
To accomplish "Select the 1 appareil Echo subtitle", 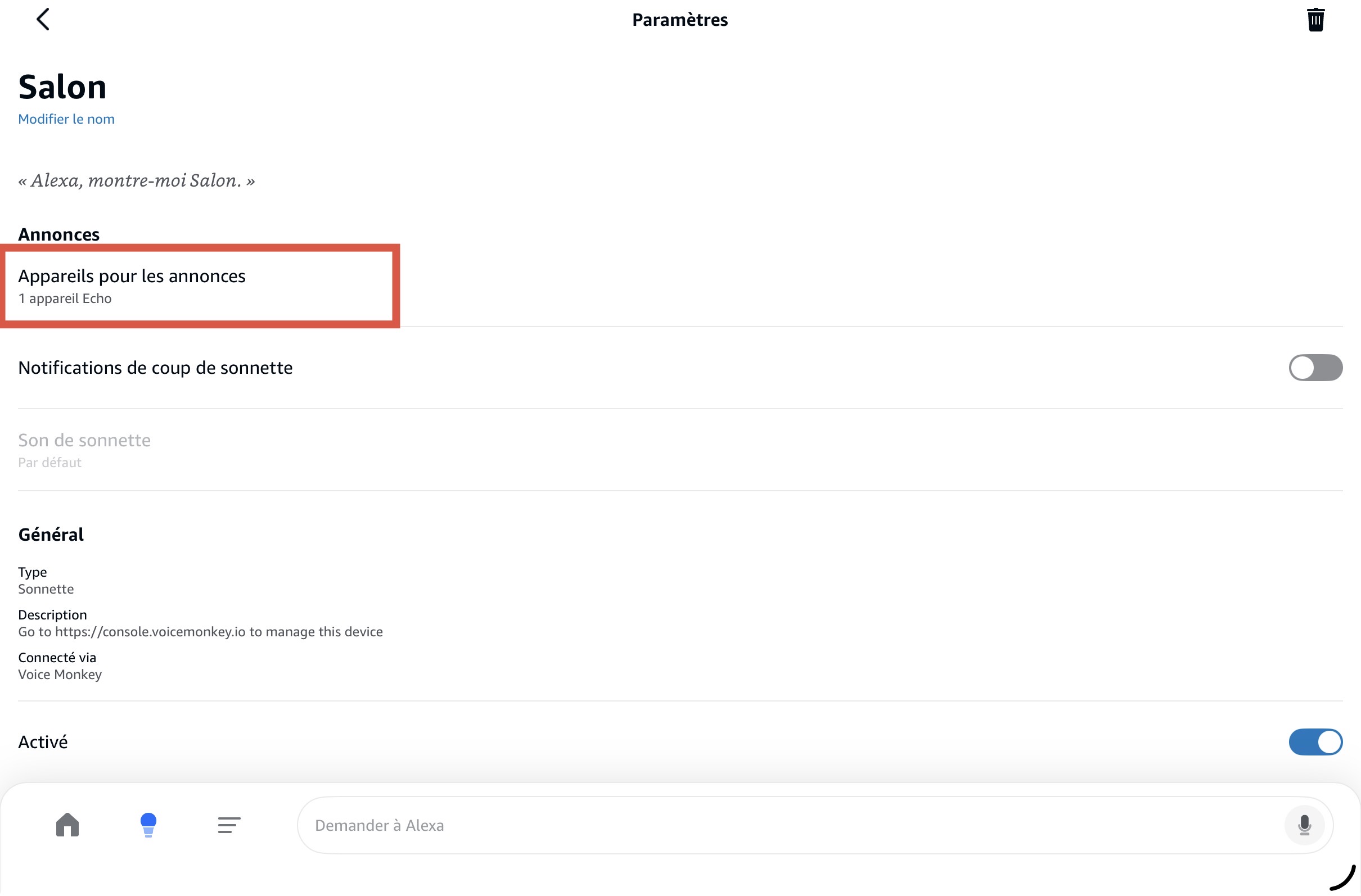I will click(65, 298).
